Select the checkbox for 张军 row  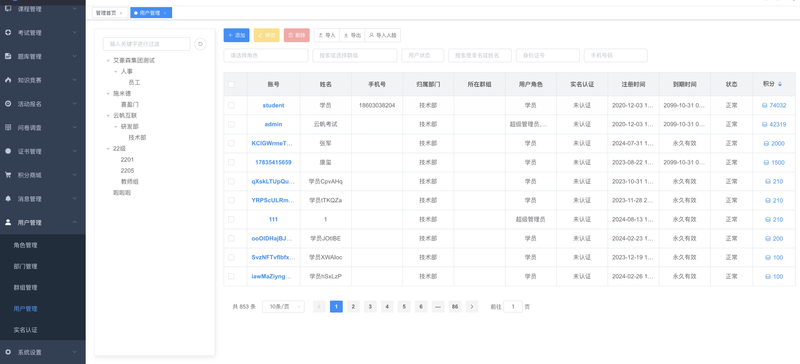[231, 143]
